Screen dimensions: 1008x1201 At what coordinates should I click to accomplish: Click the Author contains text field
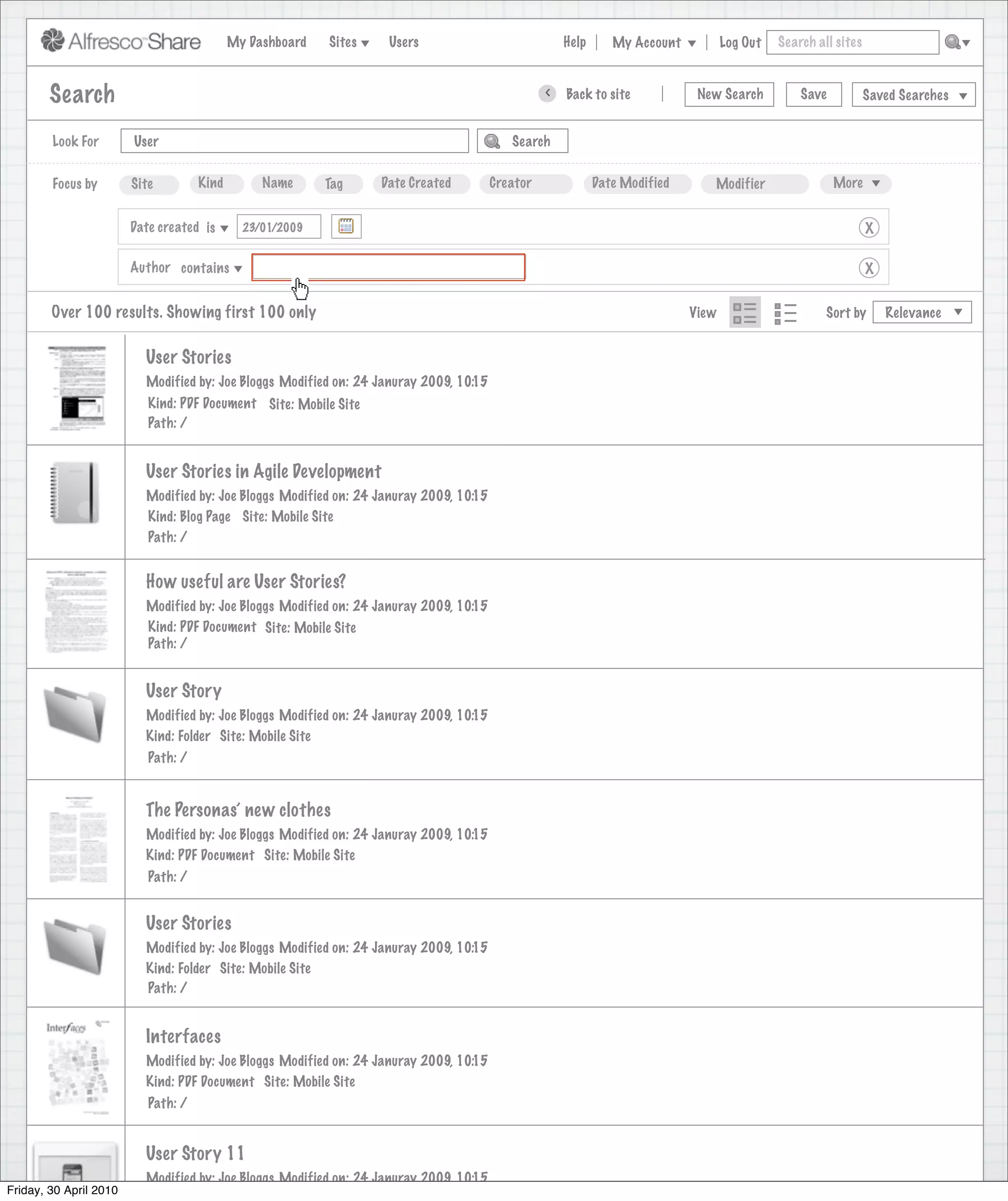[x=388, y=267]
